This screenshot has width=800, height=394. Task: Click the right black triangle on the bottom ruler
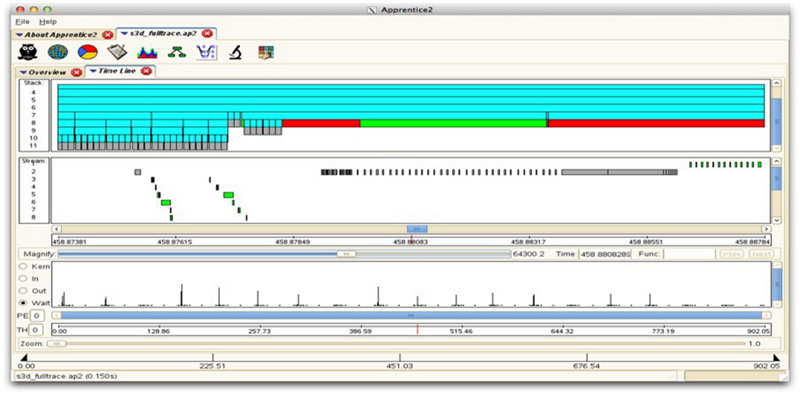(777, 358)
